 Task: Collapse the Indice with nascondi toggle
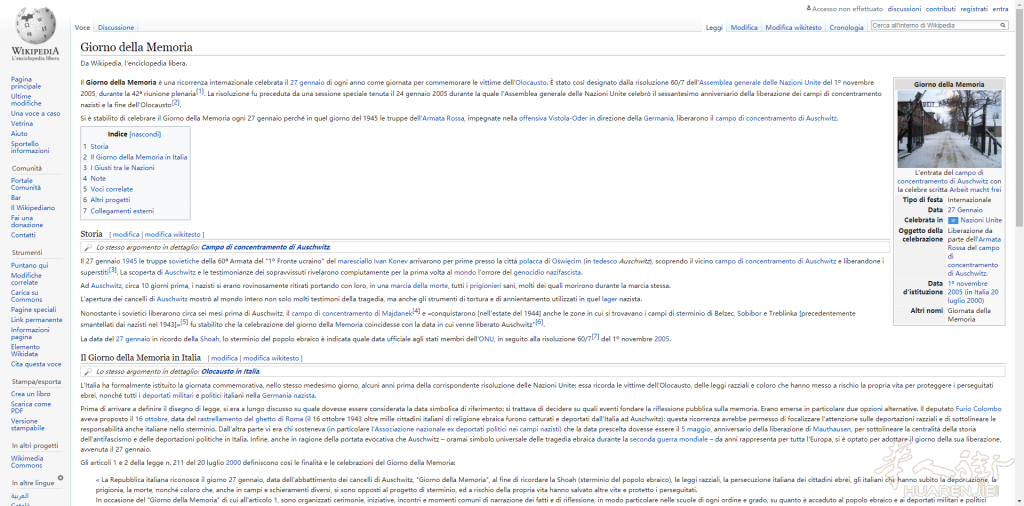tap(145, 134)
